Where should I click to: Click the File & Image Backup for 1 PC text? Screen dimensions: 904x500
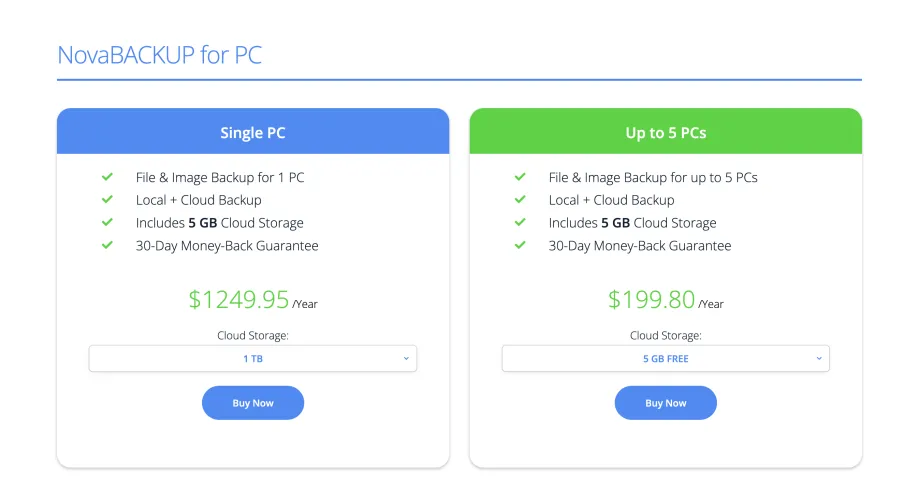pos(220,178)
